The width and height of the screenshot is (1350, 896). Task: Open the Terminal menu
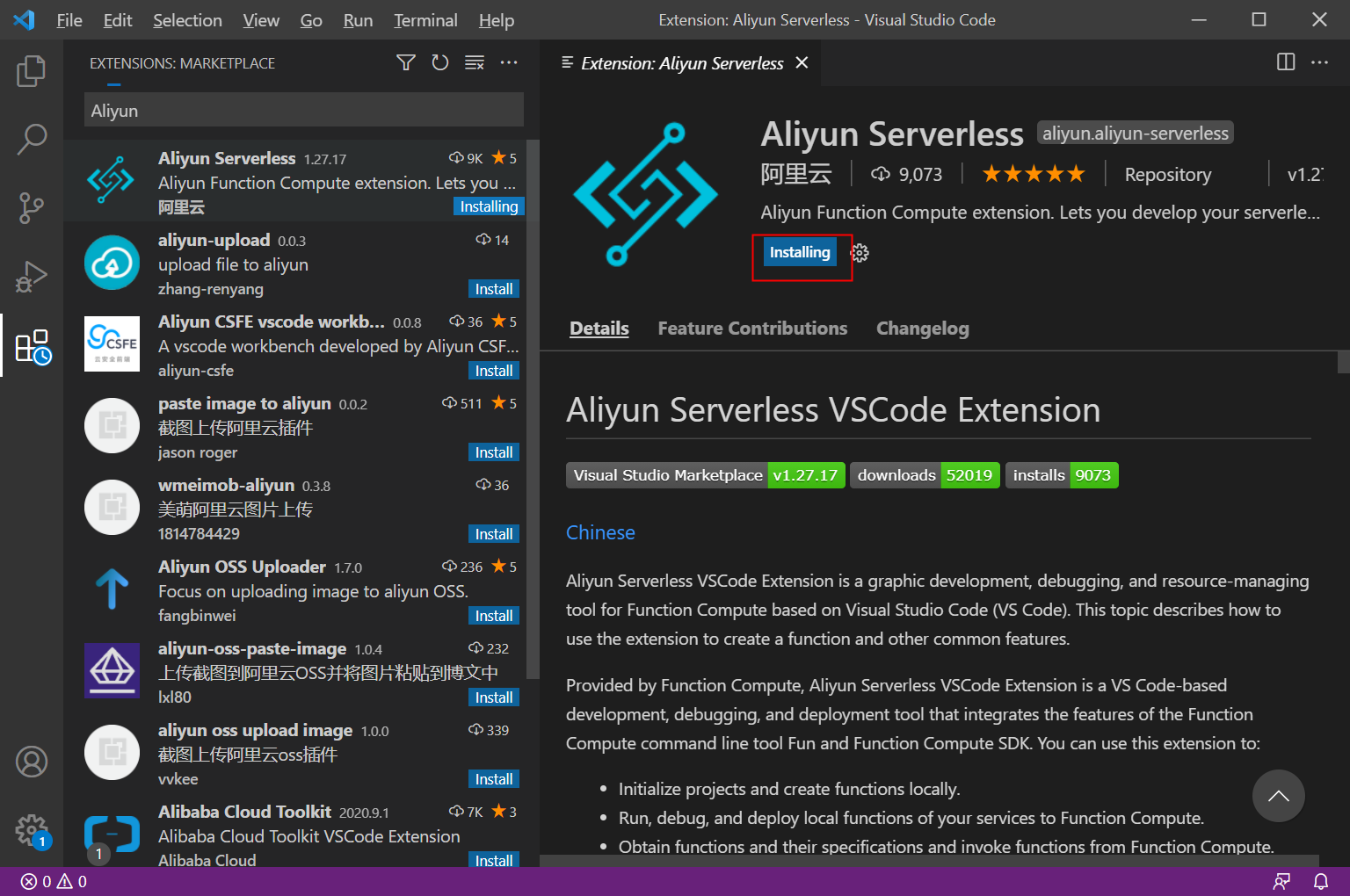coord(425,20)
